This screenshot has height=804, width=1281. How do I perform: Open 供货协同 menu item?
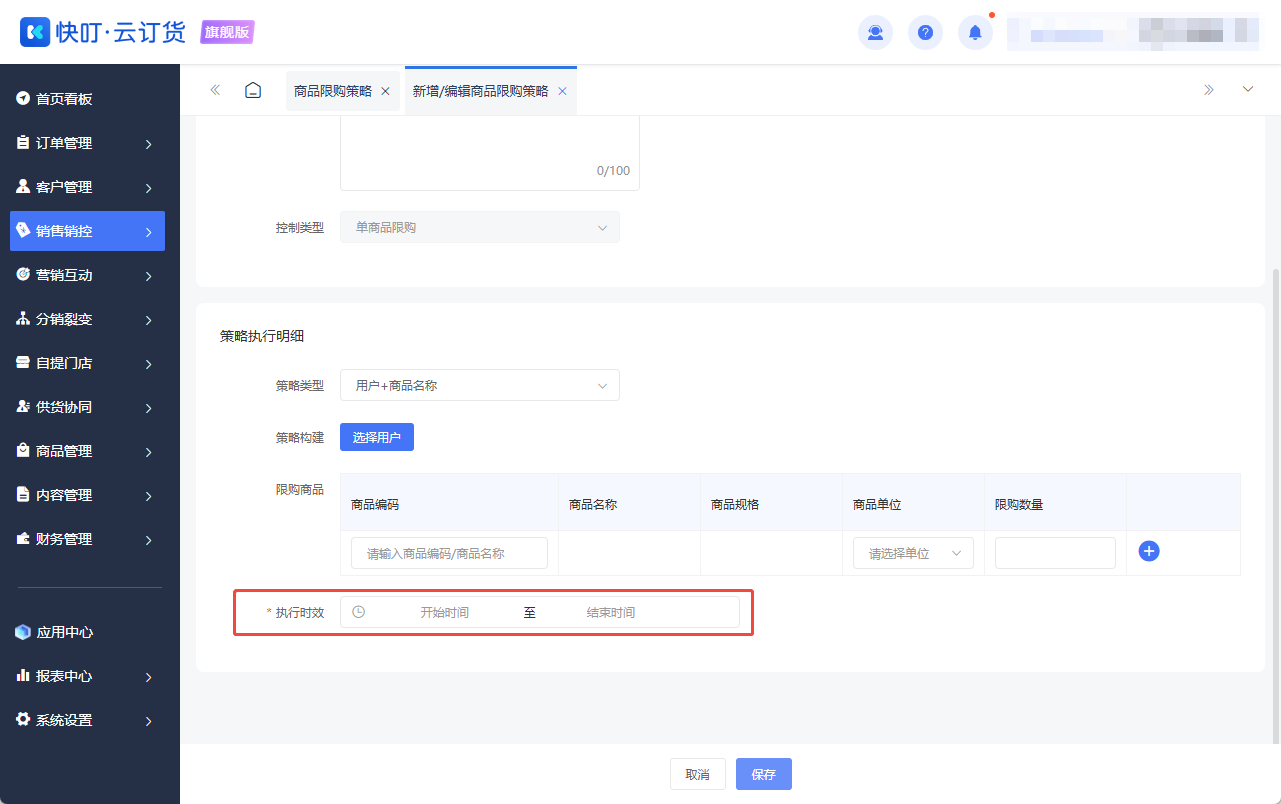tap(87, 407)
